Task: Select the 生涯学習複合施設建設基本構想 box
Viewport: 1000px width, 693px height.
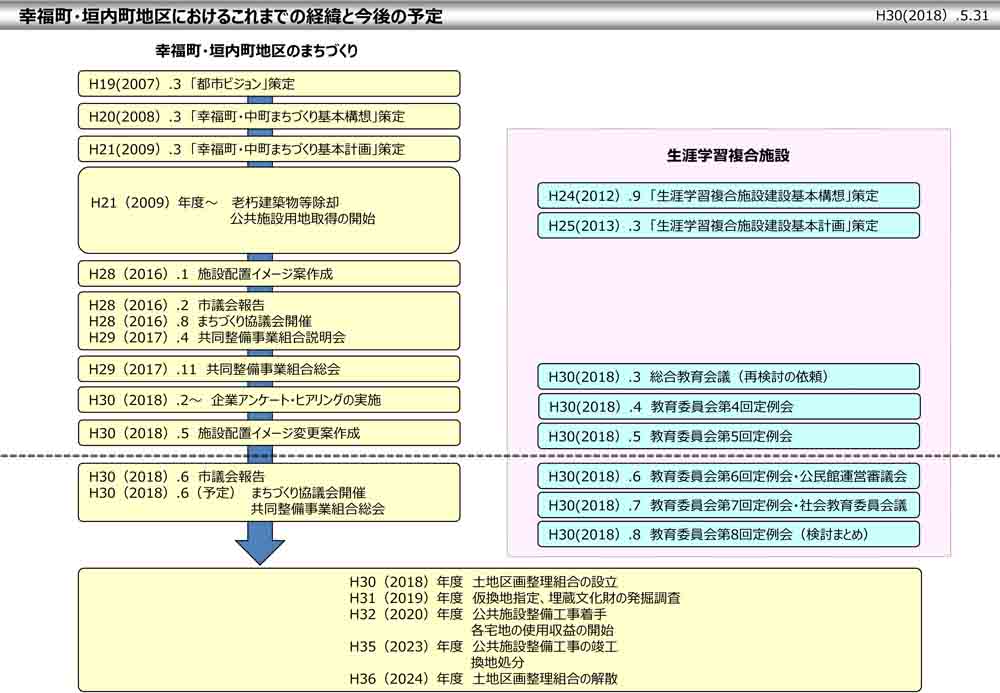Action: coord(728,196)
